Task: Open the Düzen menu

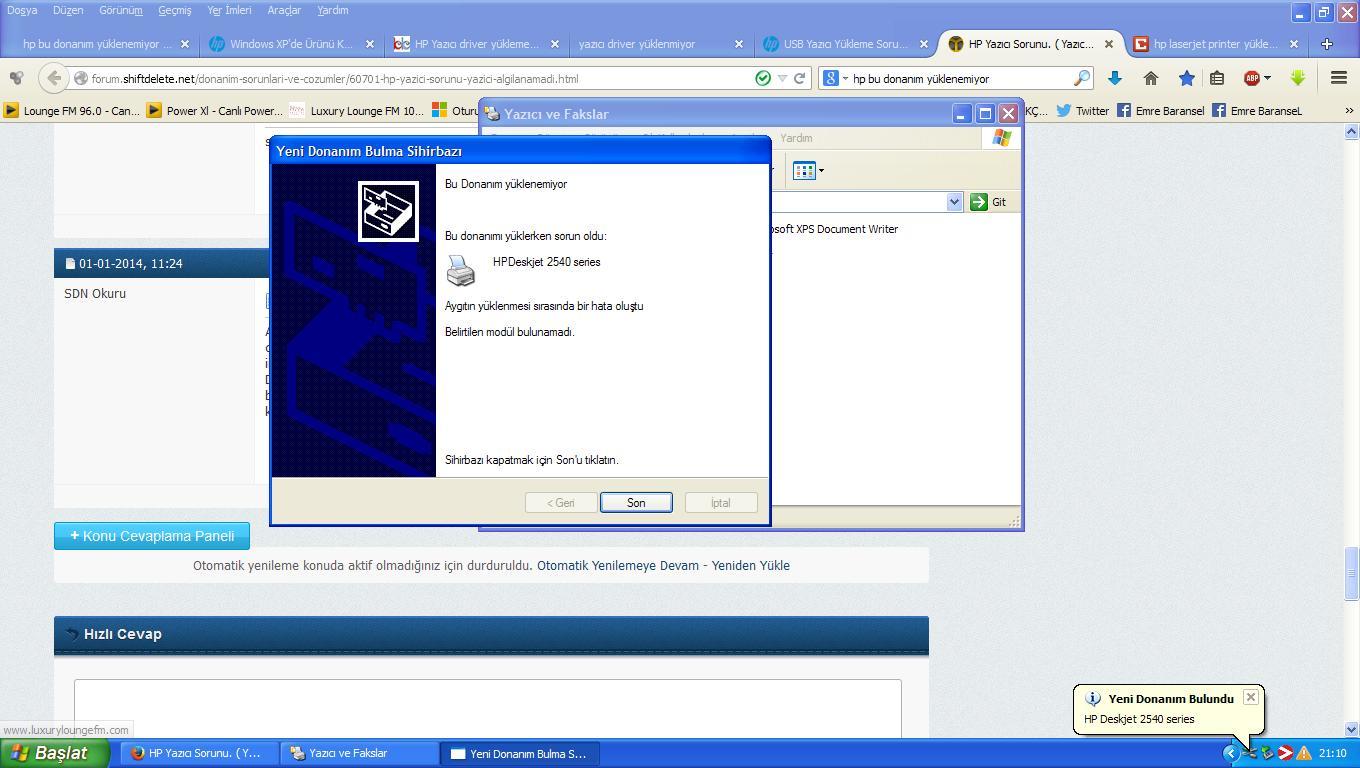Action: tap(68, 10)
